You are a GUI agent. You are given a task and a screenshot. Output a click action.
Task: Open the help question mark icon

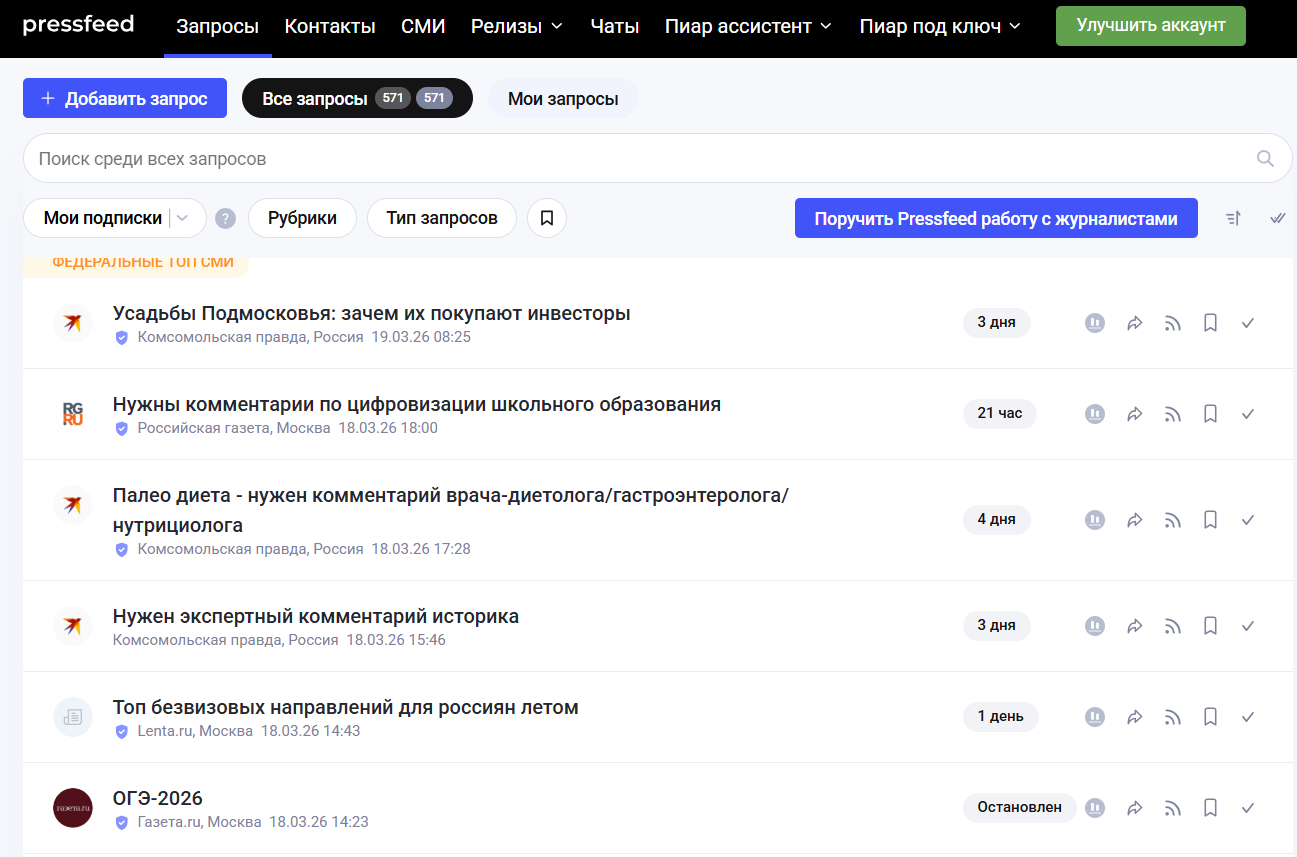click(x=226, y=218)
